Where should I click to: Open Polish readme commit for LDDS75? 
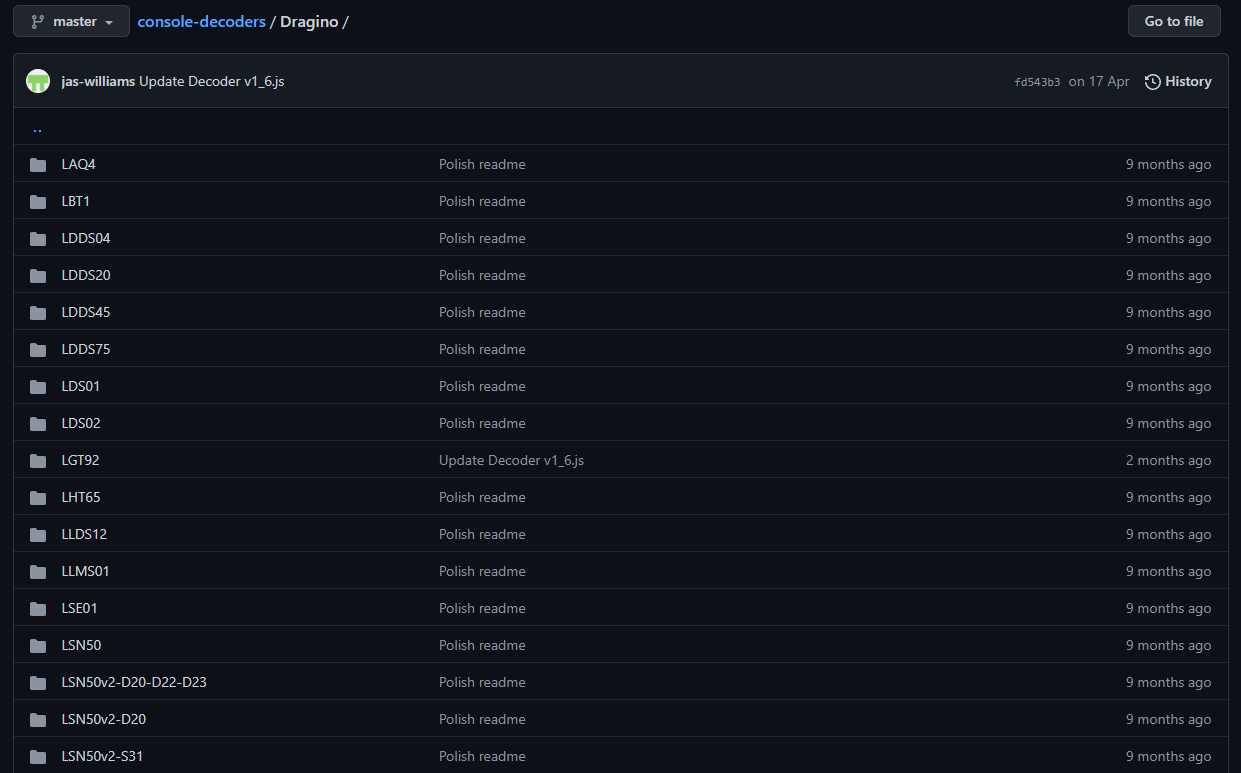click(482, 349)
